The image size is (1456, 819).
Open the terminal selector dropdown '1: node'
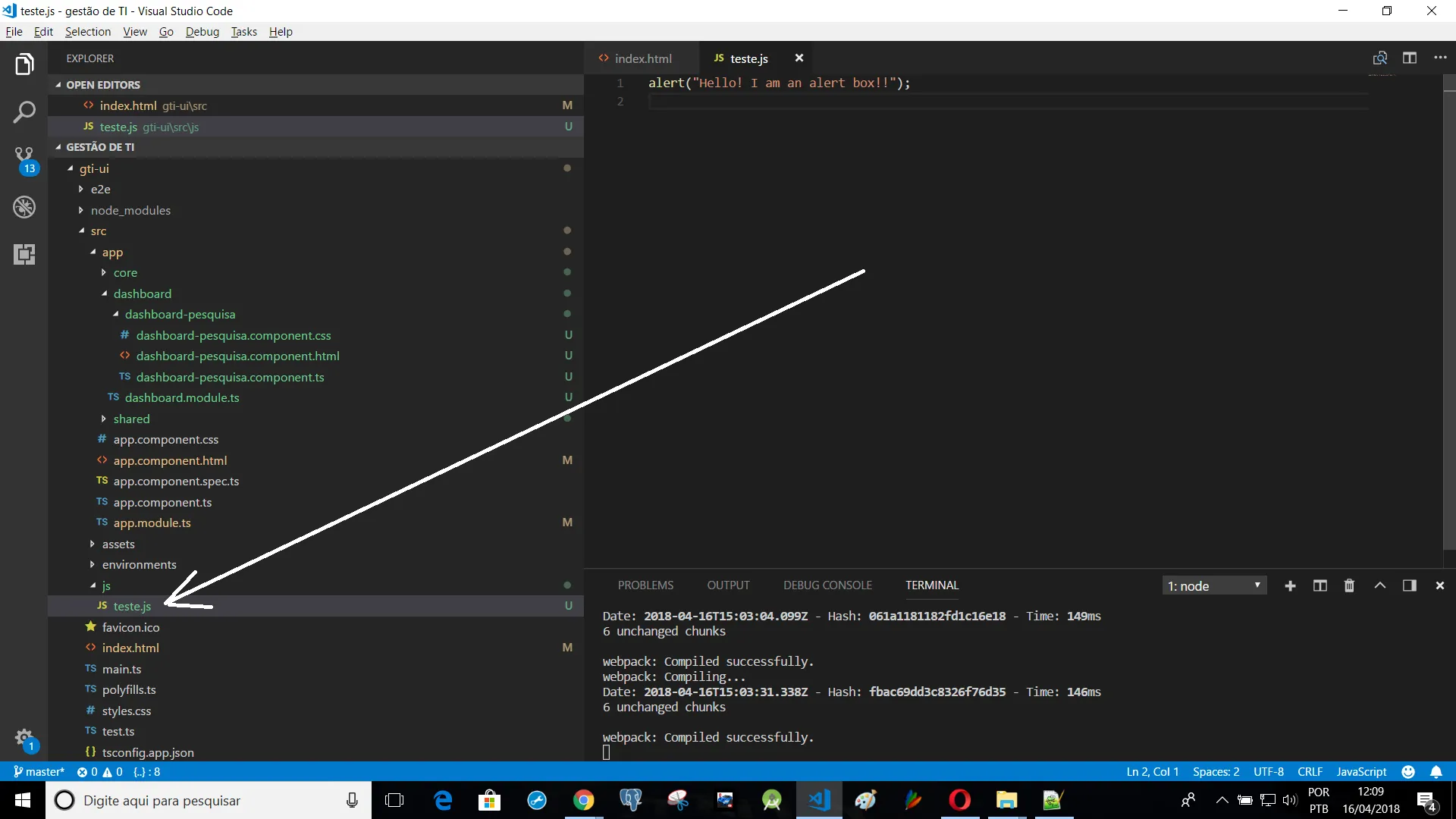[x=1214, y=585]
